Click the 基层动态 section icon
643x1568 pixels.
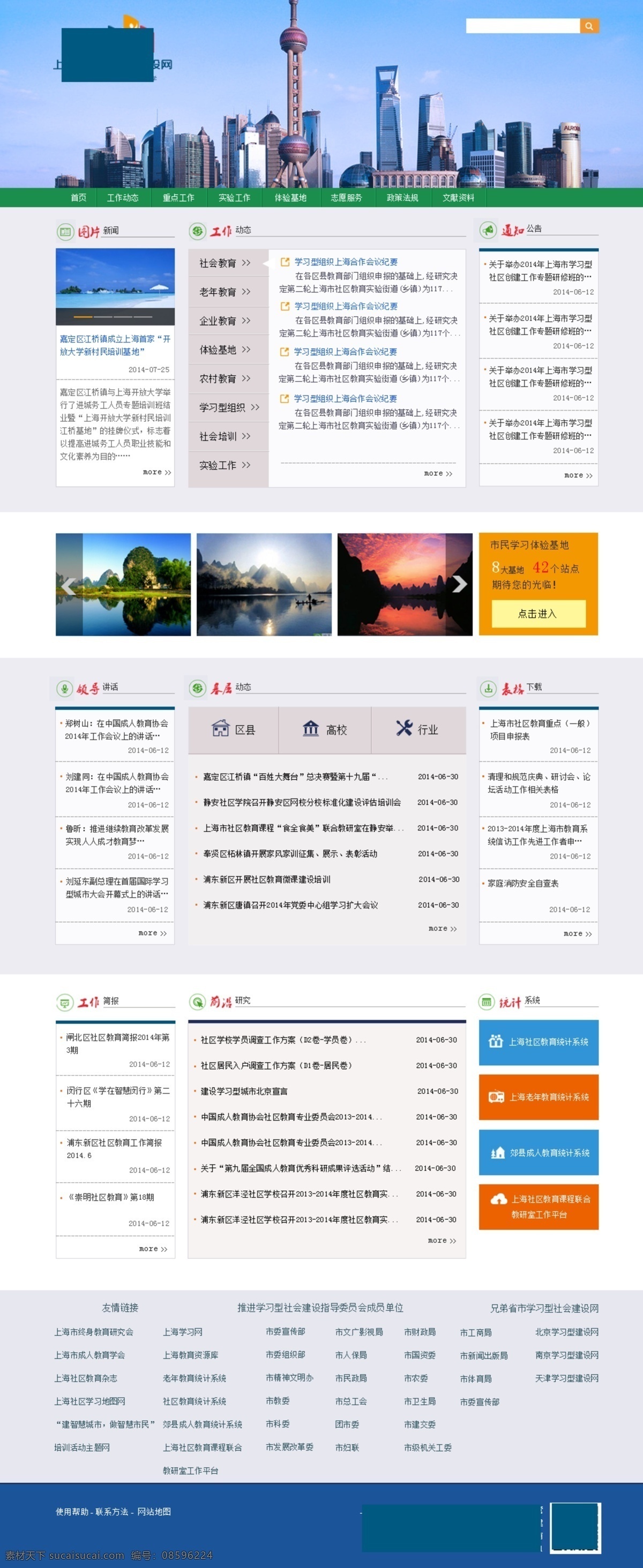point(197,689)
